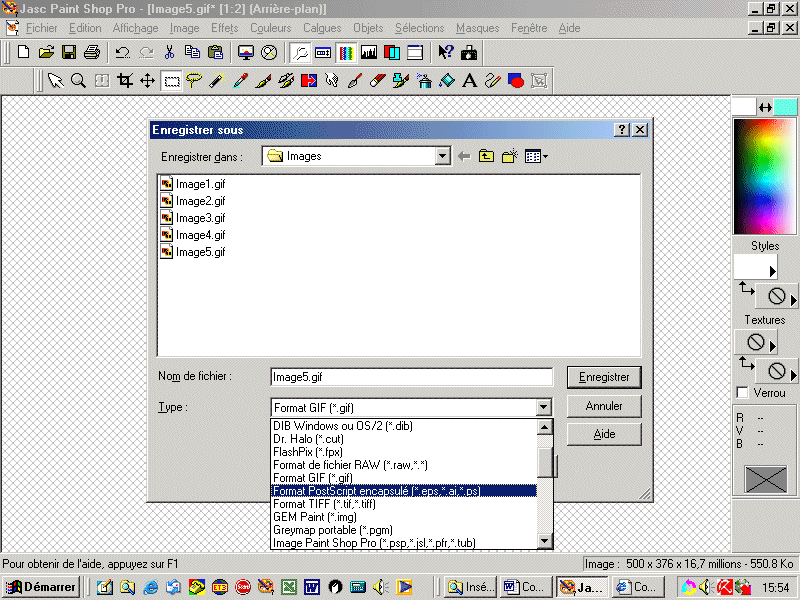Click the Paste clipboard icon

pos(215,52)
